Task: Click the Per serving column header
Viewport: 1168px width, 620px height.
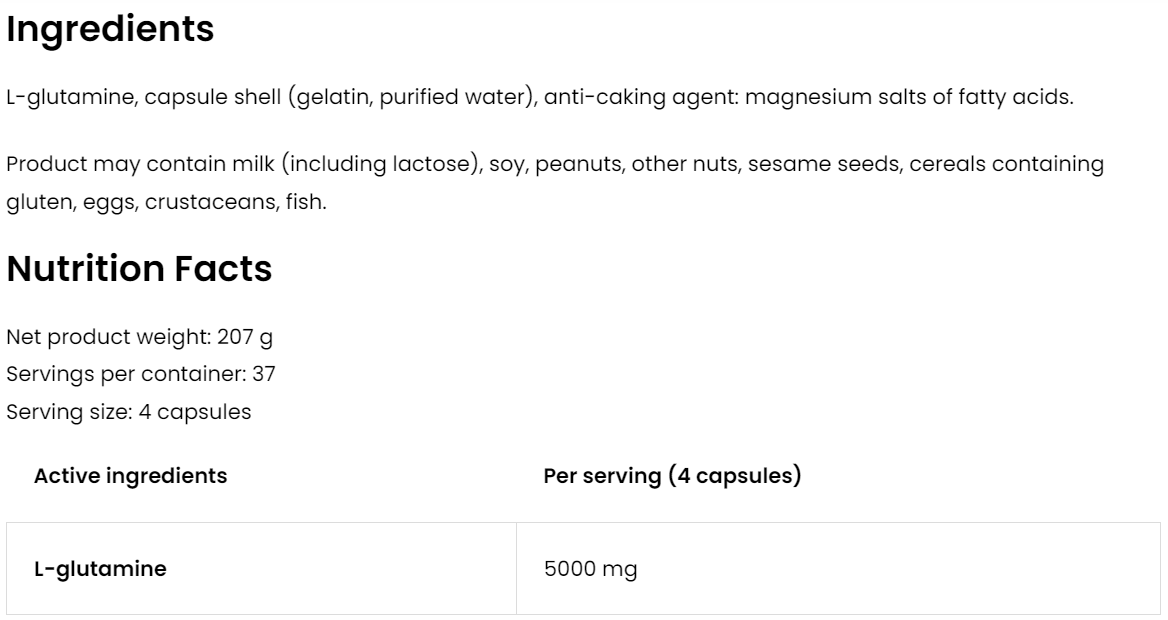Action: (672, 476)
